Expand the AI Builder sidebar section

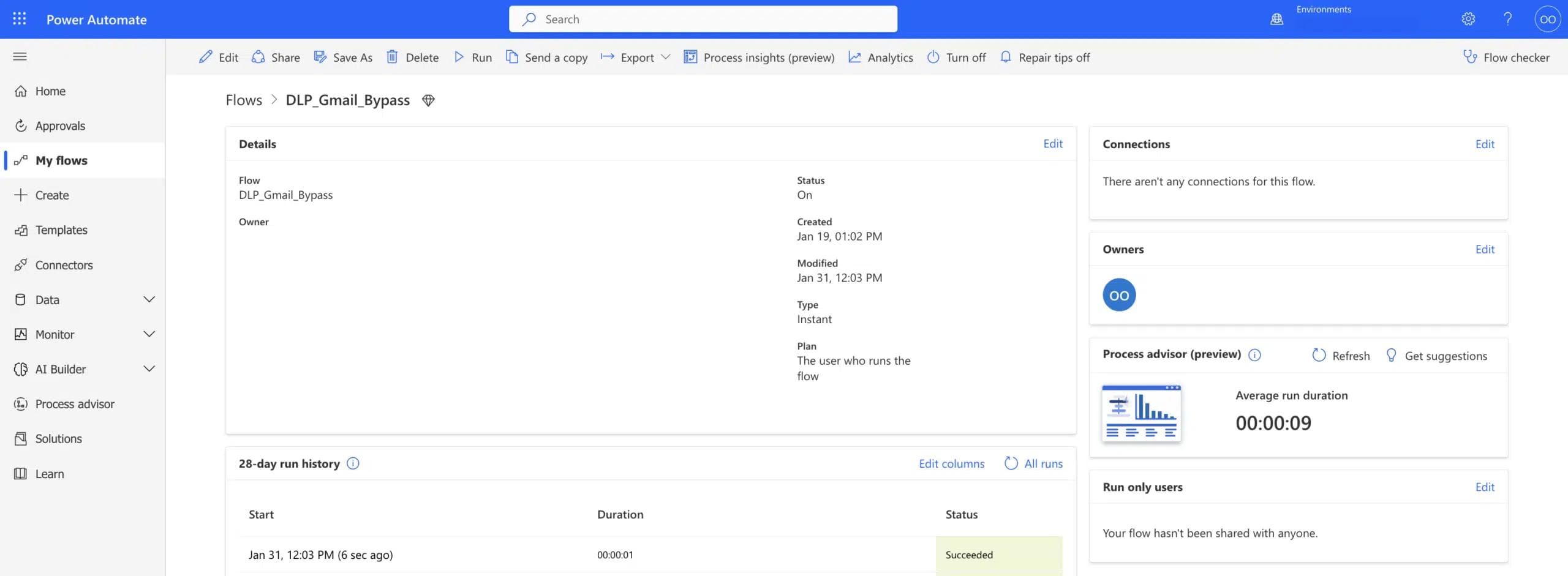pos(149,369)
